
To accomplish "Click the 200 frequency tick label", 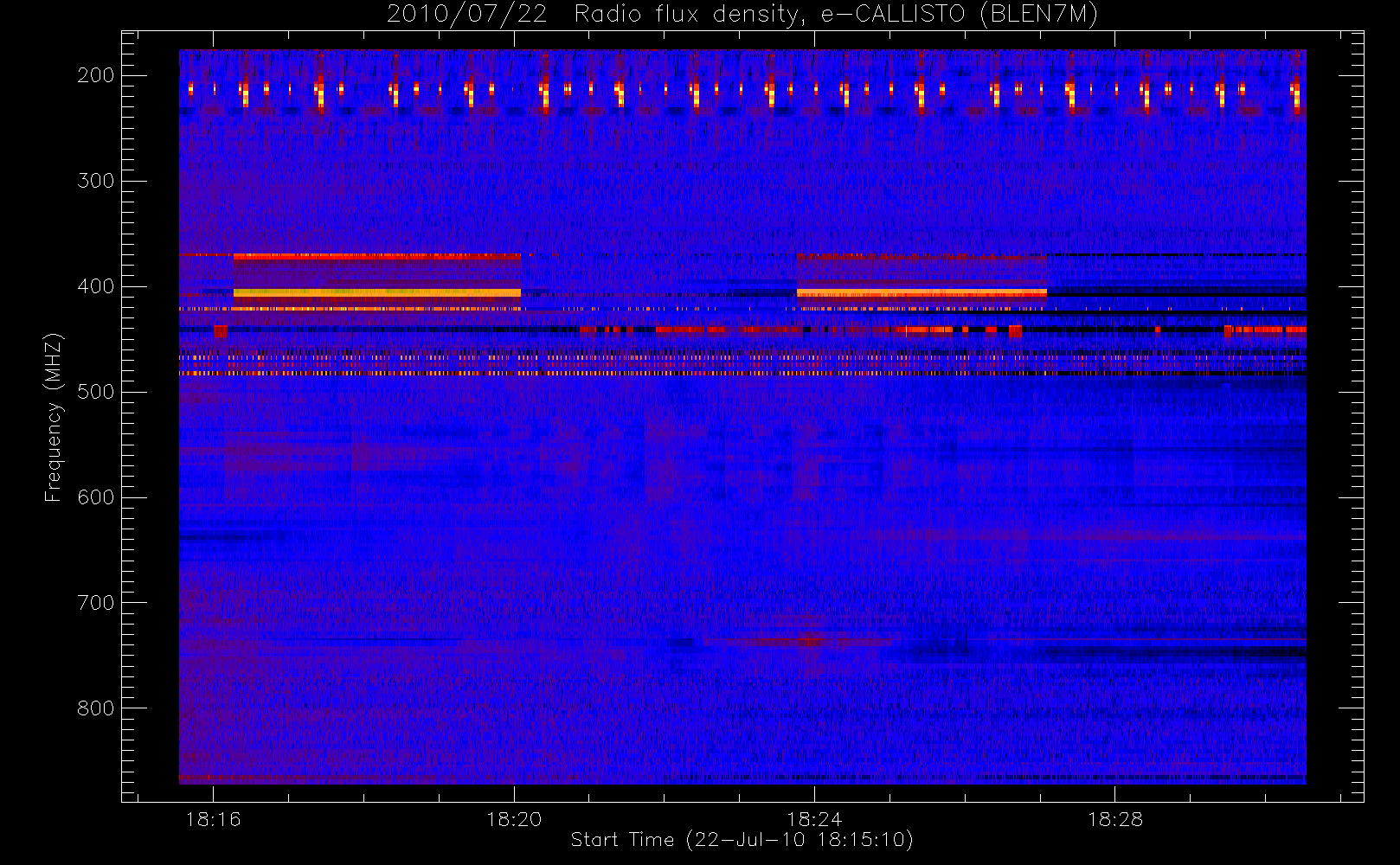I will click(x=96, y=75).
